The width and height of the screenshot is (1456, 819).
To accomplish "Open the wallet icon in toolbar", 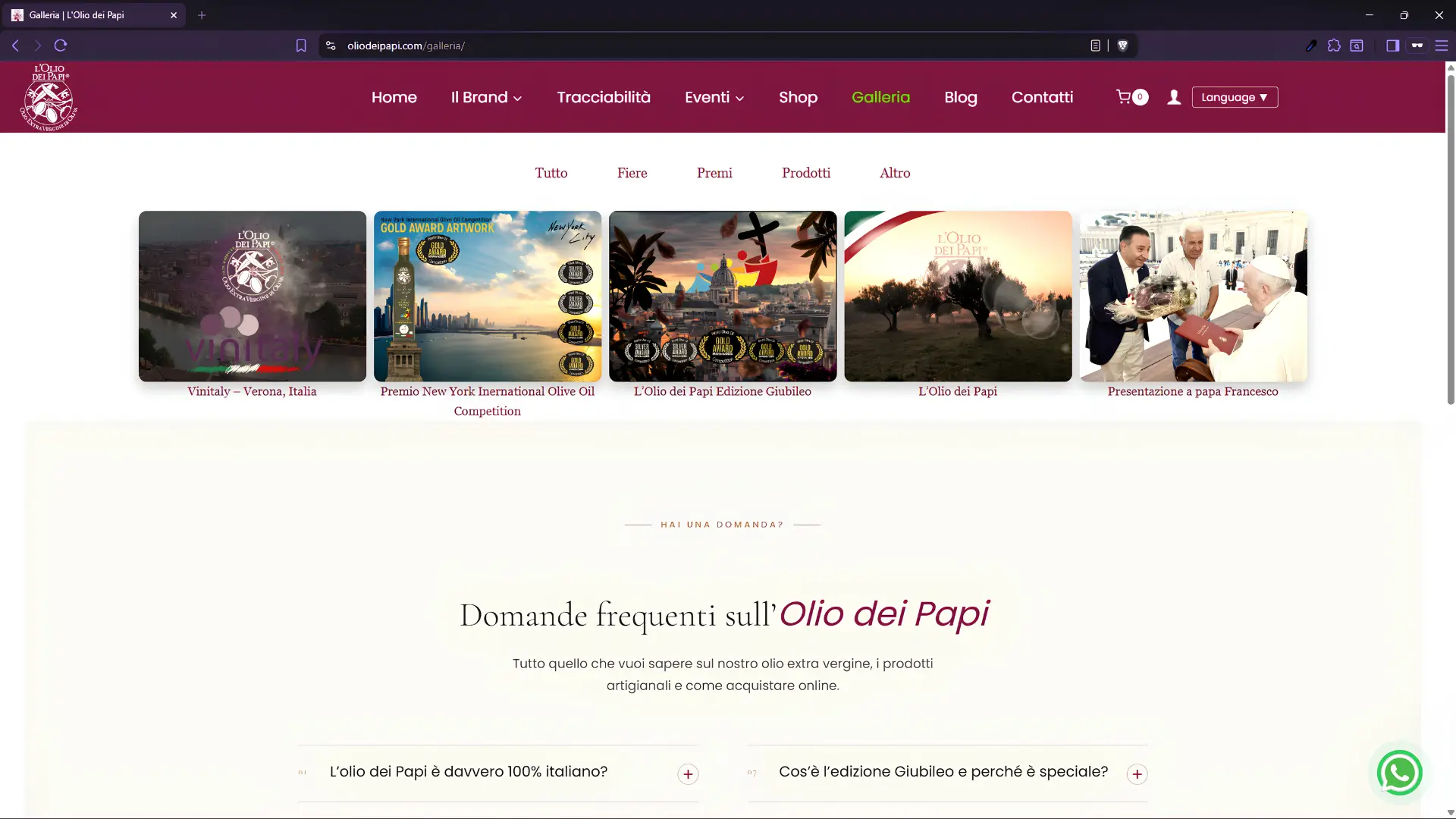I will tap(1357, 45).
